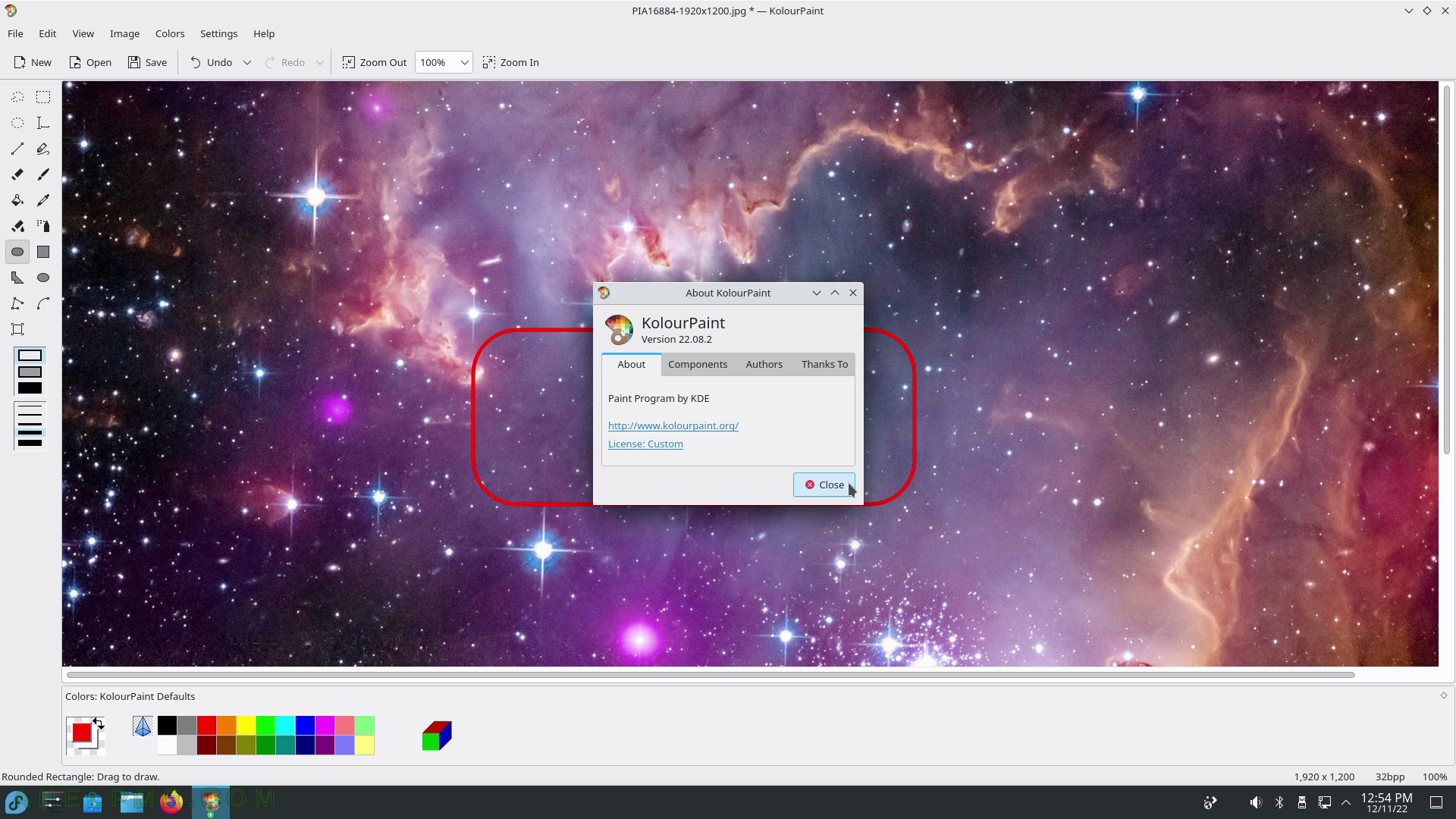Switch to the Components tab

pyautogui.click(x=698, y=365)
